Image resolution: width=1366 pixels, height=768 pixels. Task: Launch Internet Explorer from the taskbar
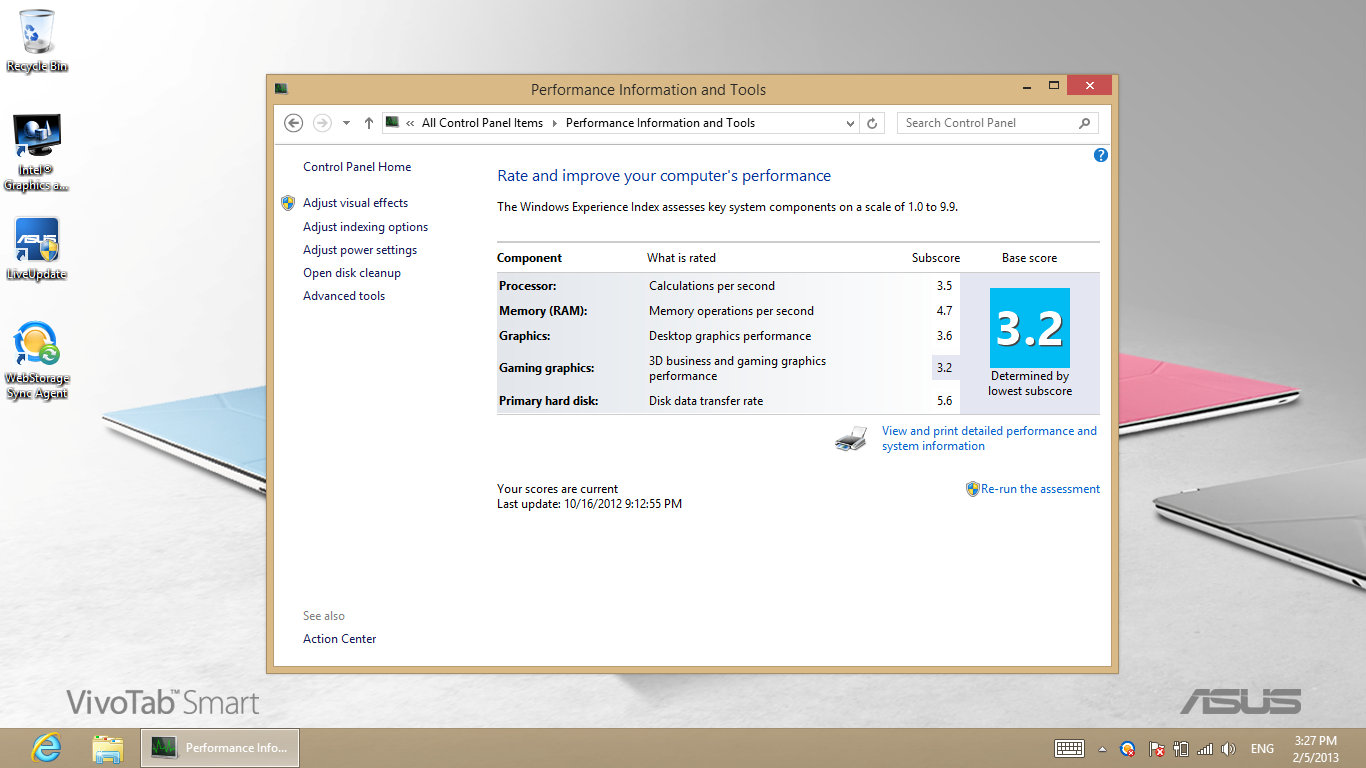46,748
